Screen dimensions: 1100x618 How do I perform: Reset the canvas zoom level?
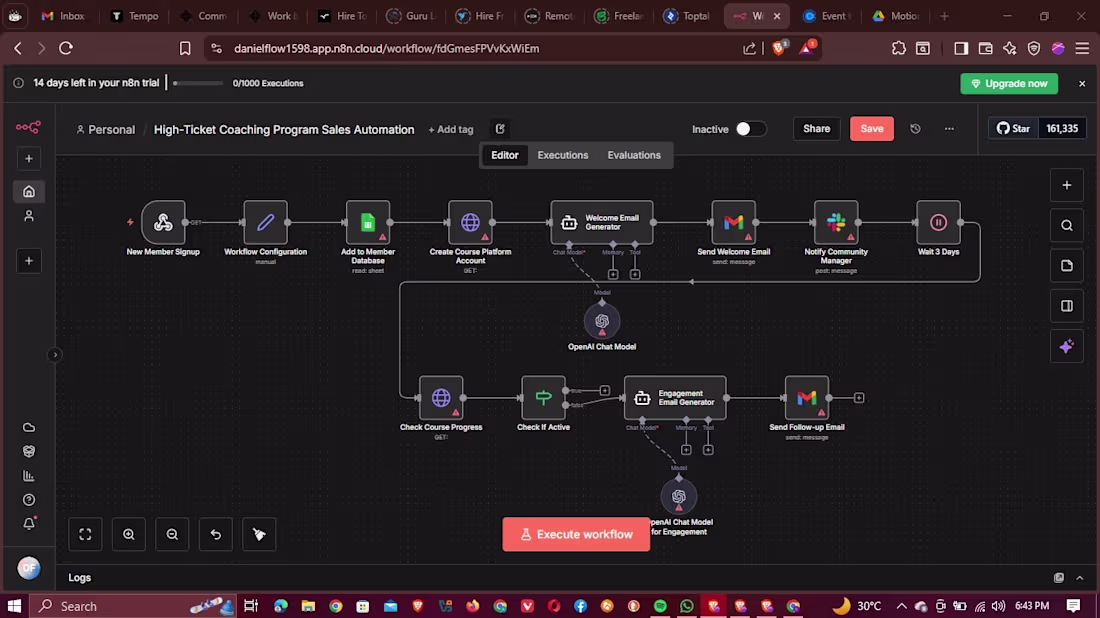(215, 535)
